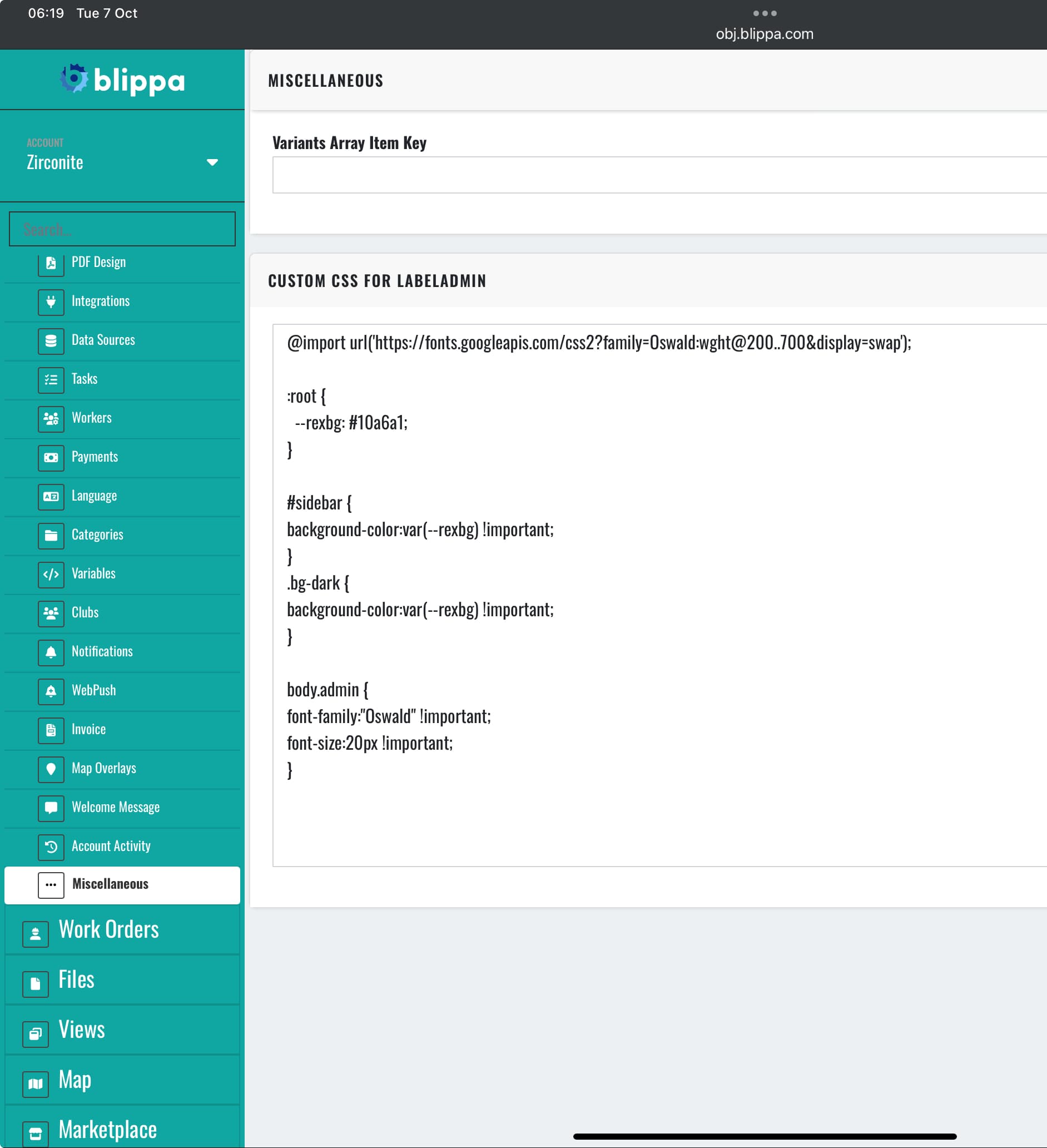Click the Data Sources database icon
1047x1148 pixels.
(x=51, y=340)
